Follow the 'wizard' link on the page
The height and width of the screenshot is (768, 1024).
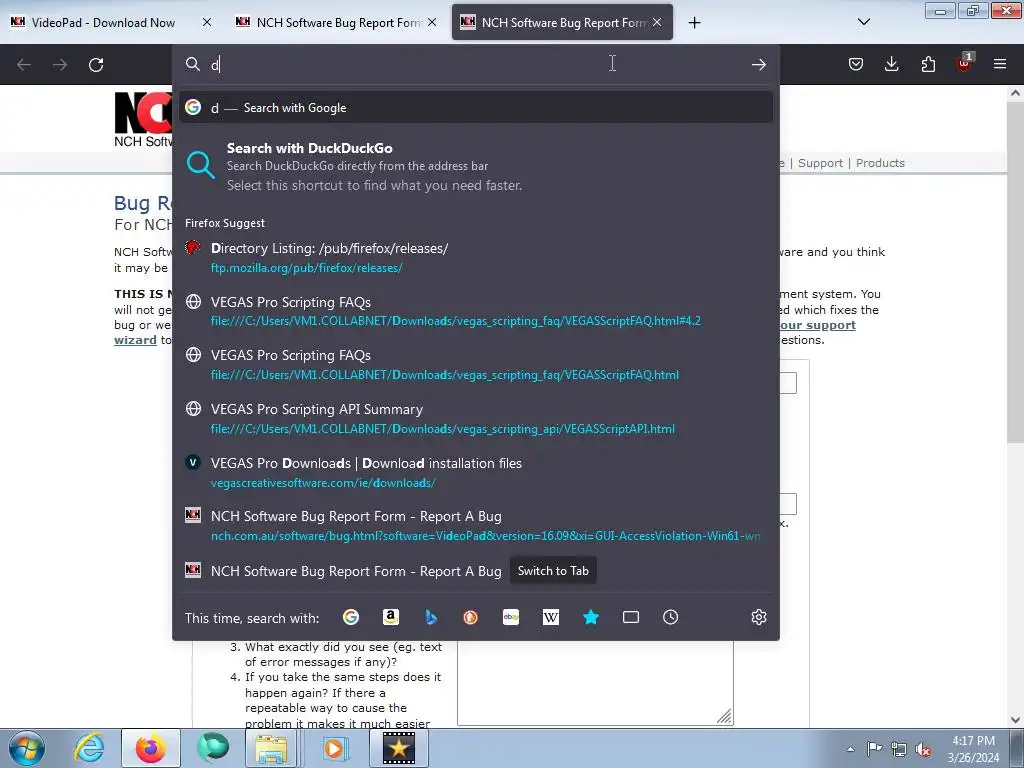[135, 340]
